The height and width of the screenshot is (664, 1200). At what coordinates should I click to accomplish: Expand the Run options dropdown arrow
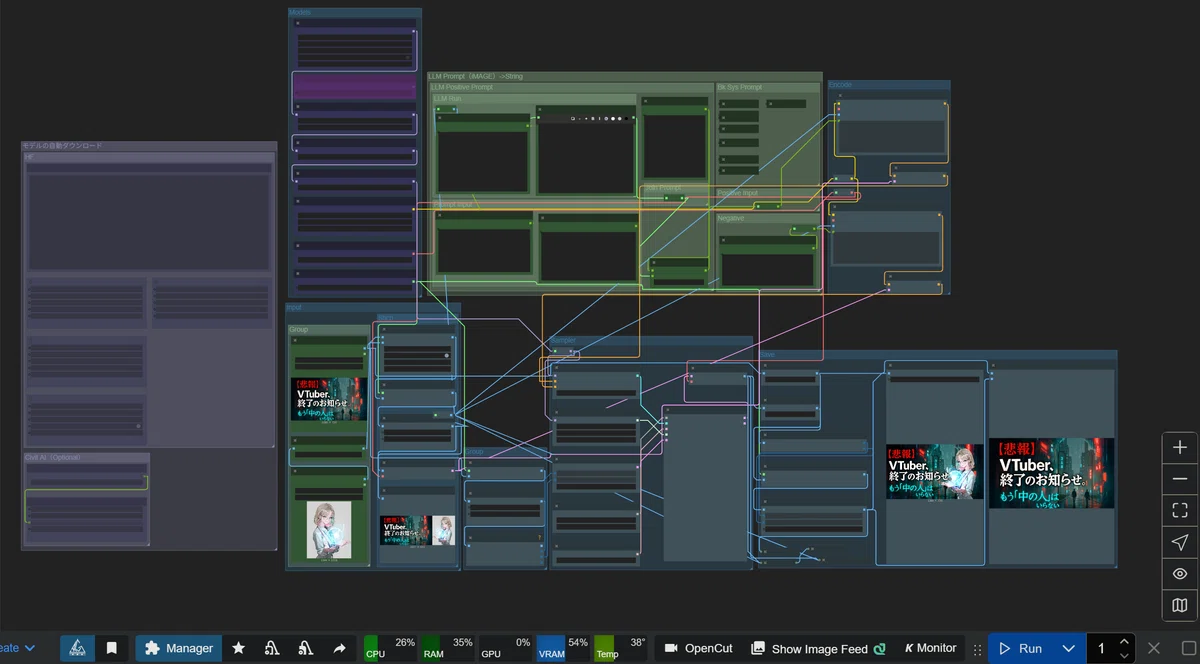coord(1068,648)
